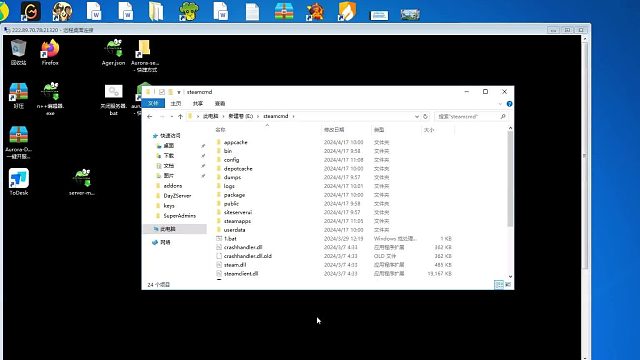This screenshot has height=360, width=640.
Task: Click Properties checkmark icon in quick access toolbar
Action: 162,92
